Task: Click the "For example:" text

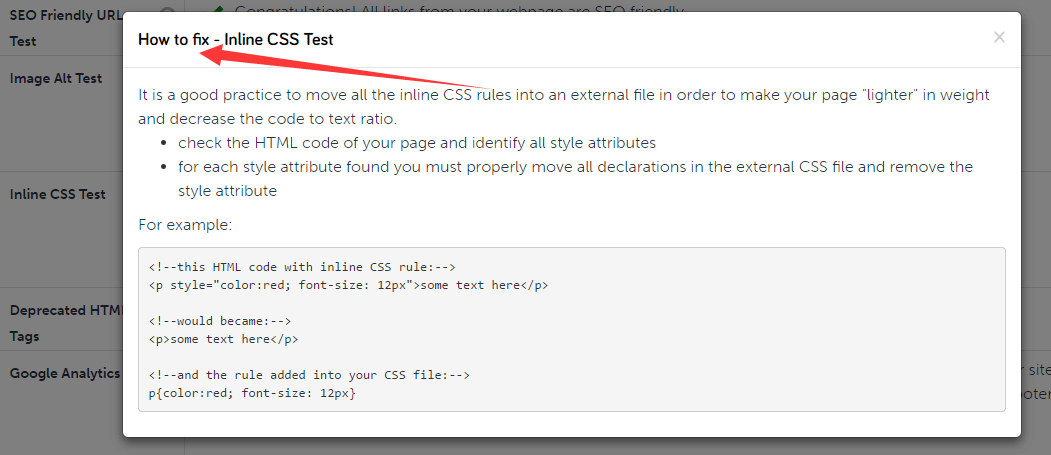Action: 185,225
